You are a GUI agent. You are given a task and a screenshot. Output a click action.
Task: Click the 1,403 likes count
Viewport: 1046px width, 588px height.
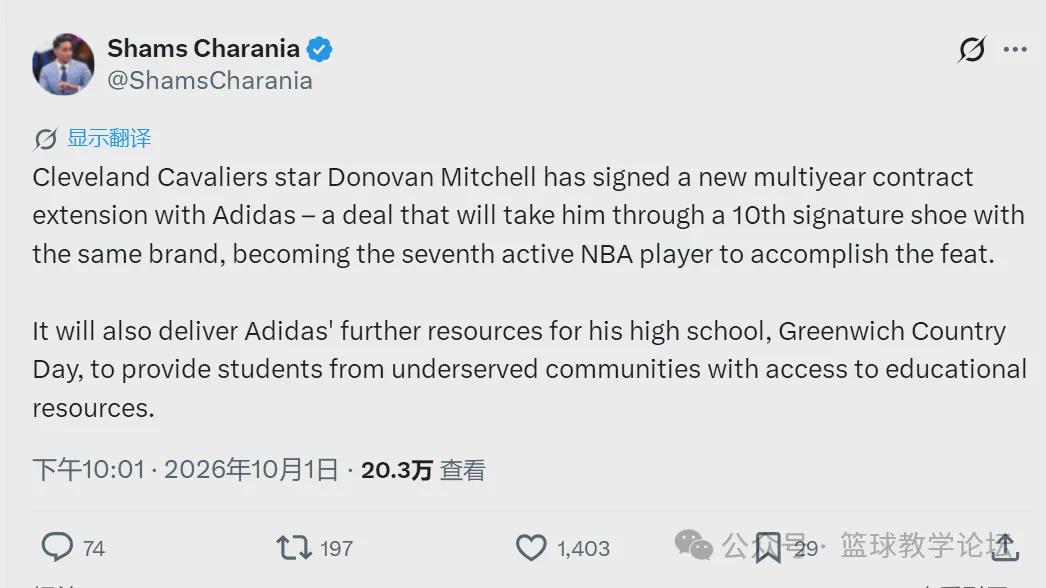pos(584,549)
